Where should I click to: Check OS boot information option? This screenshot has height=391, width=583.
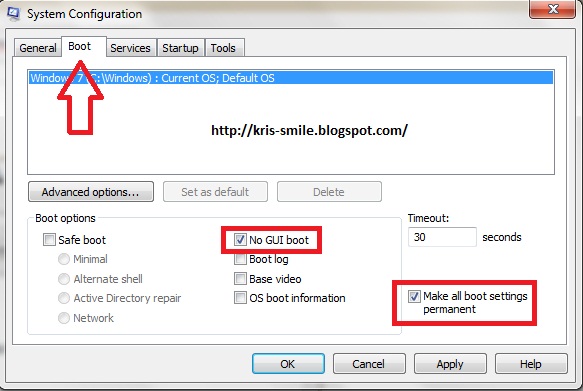click(240, 298)
